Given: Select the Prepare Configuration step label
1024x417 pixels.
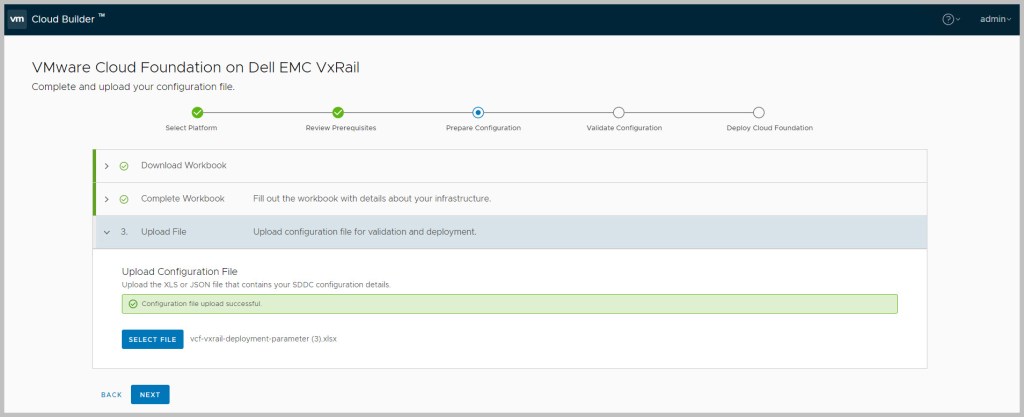Looking at the screenshot, I should click(x=483, y=128).
